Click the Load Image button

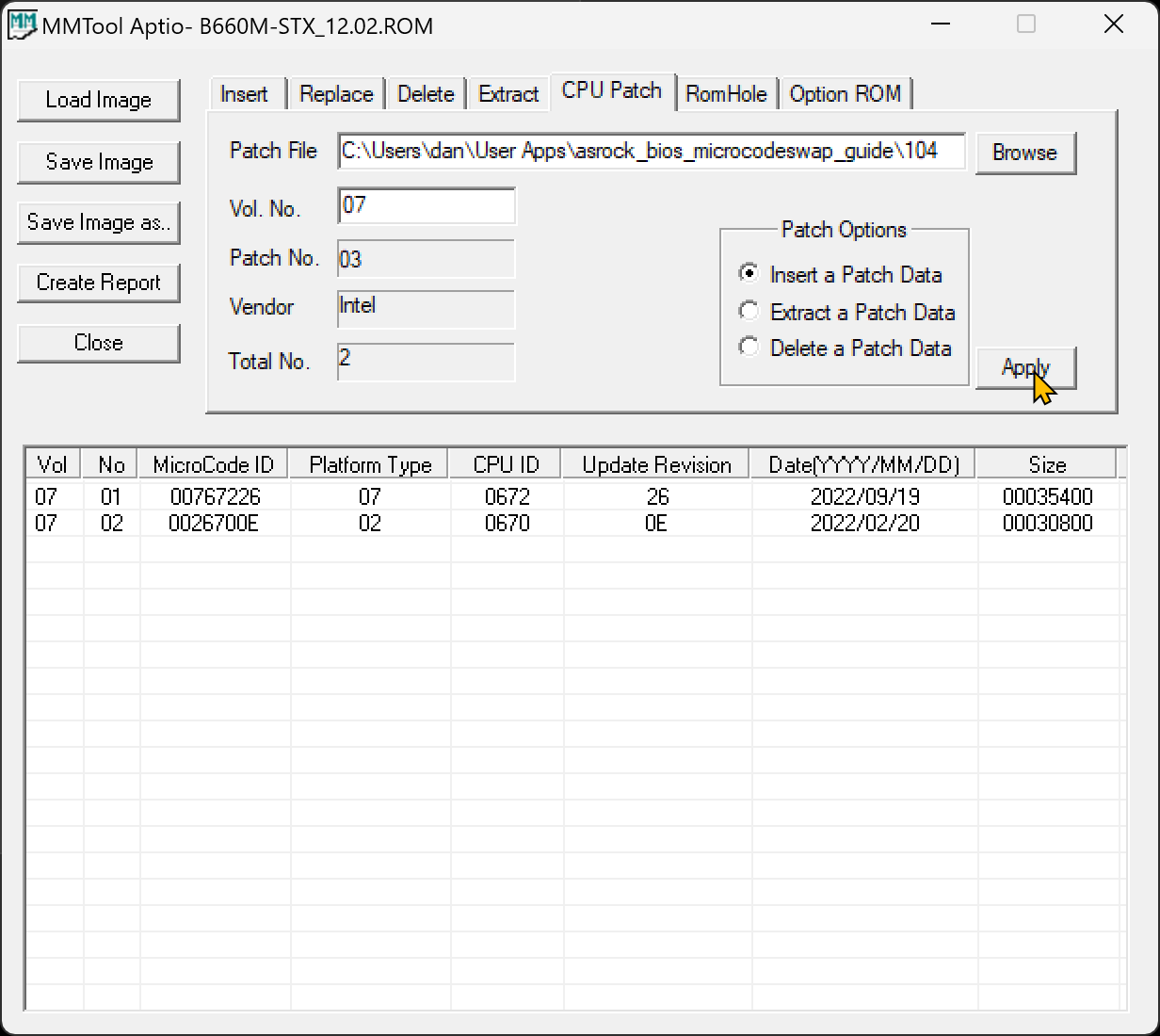99,101
